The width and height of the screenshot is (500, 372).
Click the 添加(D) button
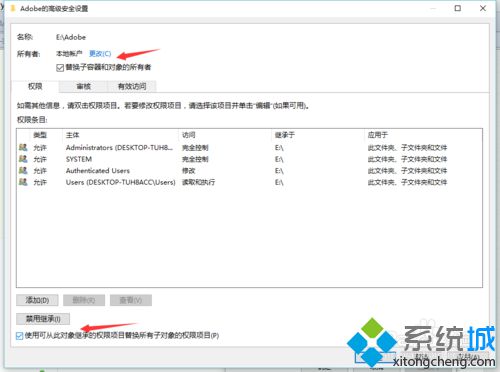coord(37,300)
